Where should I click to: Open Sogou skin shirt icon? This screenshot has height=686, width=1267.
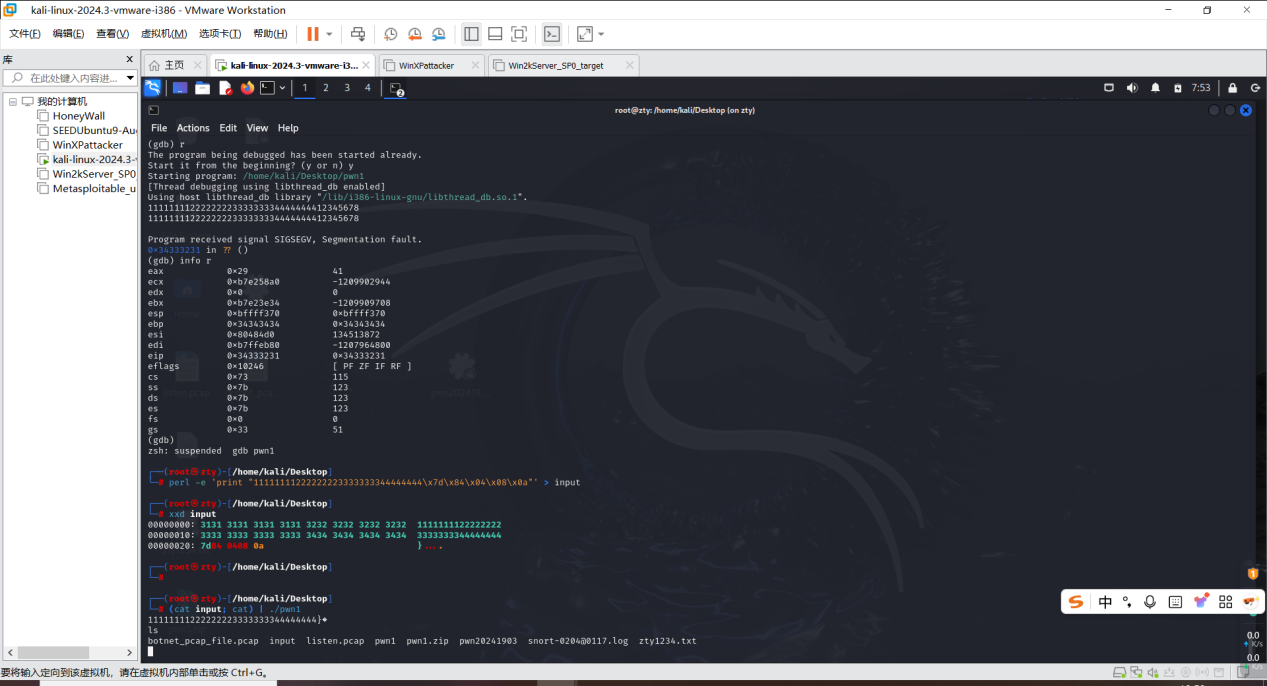click(x=1199, y=602)
